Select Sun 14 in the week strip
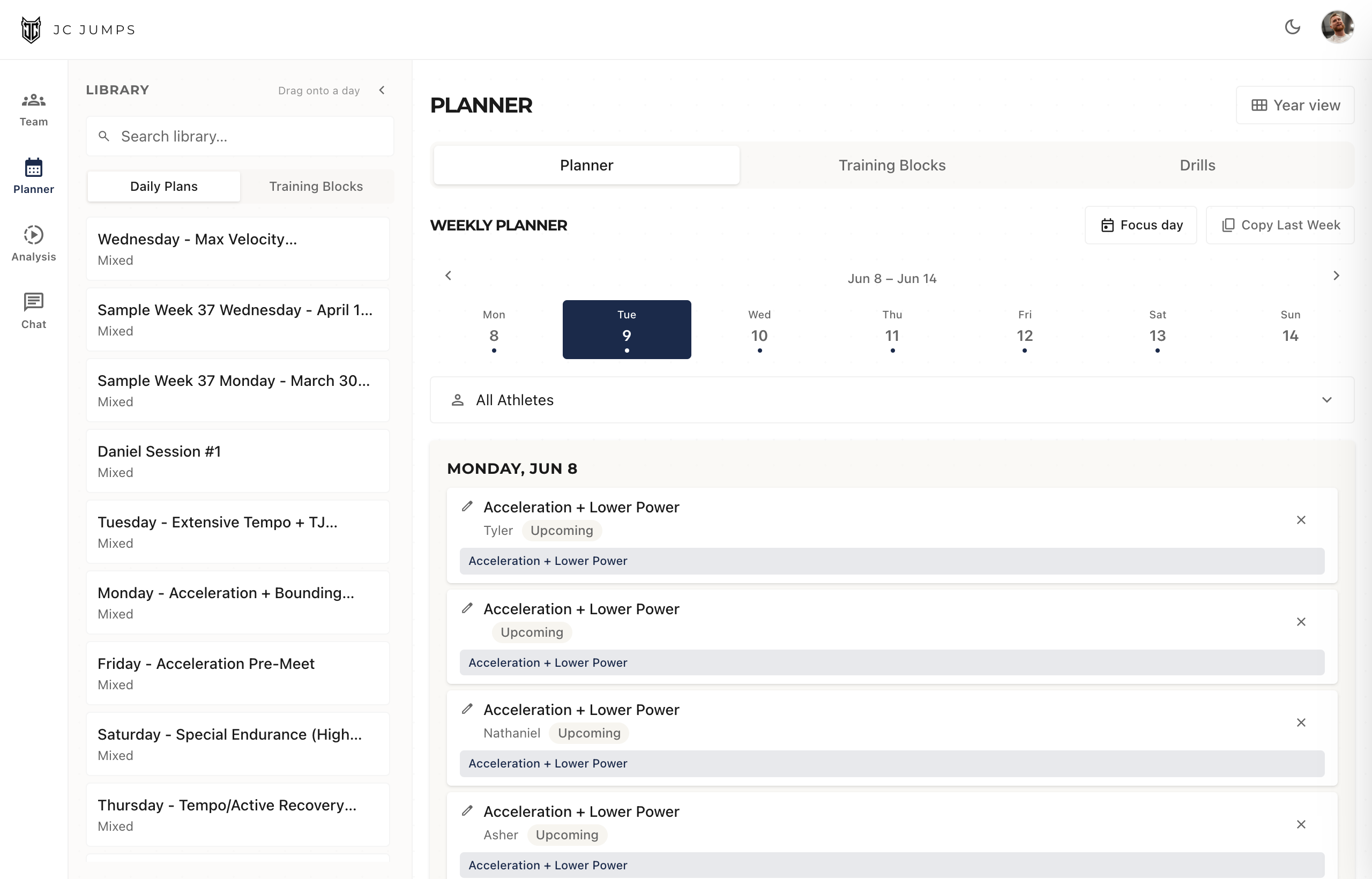This screenshot has height=879, width=1372. pos(1290,330)
